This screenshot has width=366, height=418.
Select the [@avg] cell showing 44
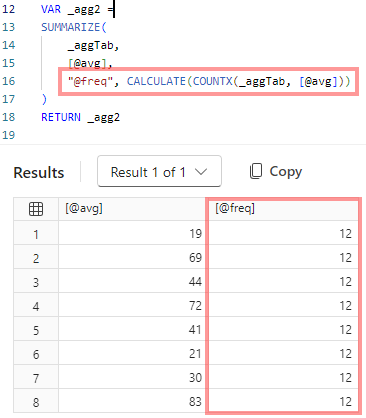(132, 281)
